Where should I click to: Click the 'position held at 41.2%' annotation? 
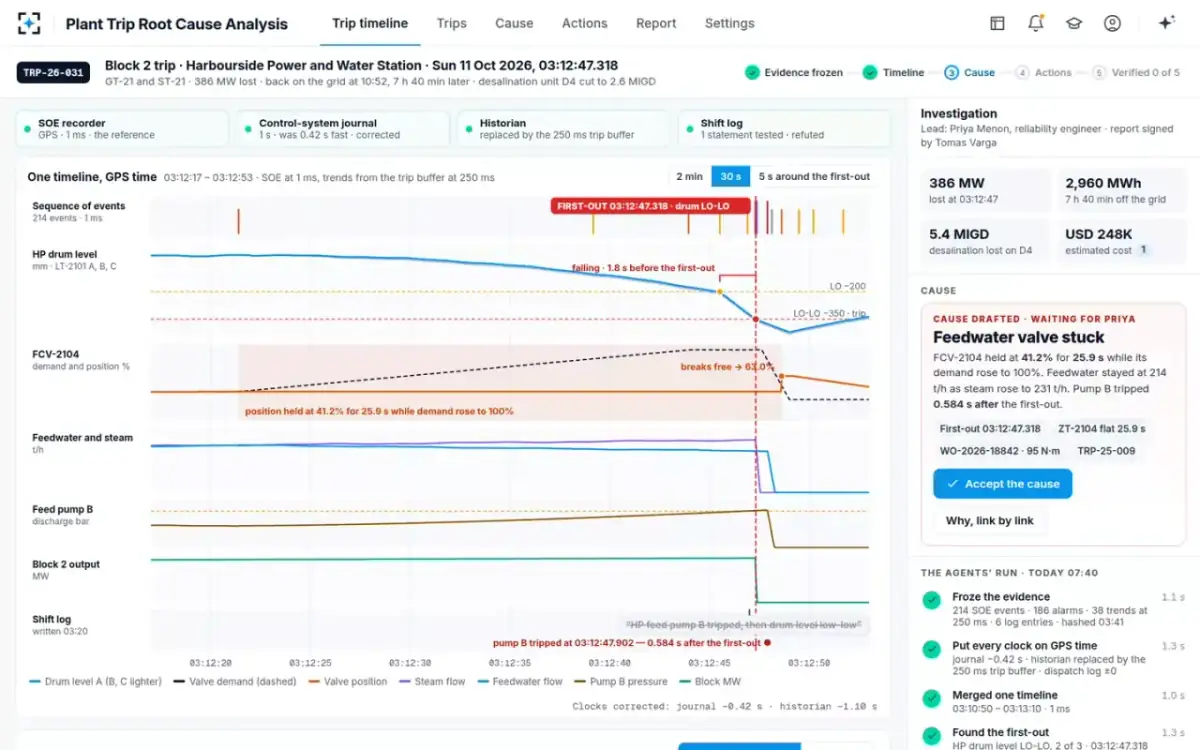pos(379,411)
